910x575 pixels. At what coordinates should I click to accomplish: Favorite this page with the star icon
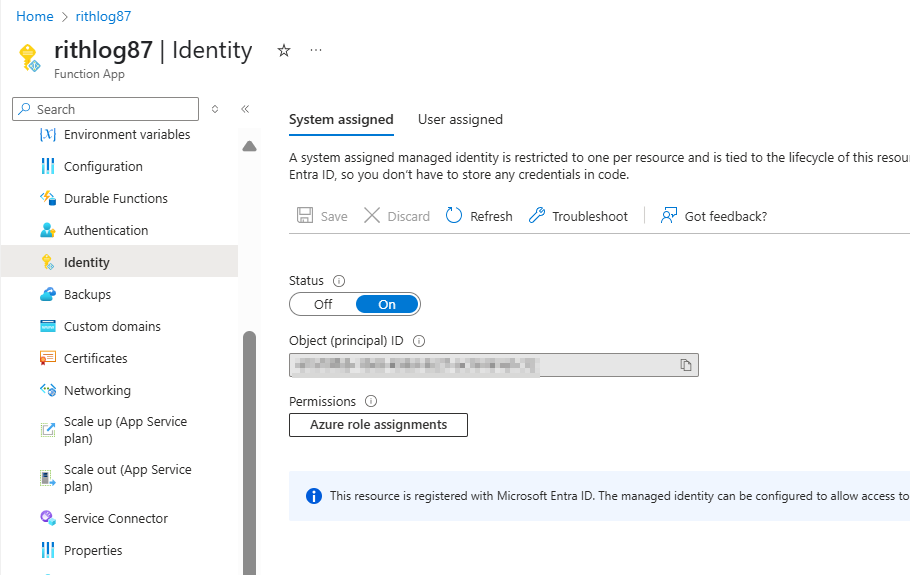click(x=284, y=50)
